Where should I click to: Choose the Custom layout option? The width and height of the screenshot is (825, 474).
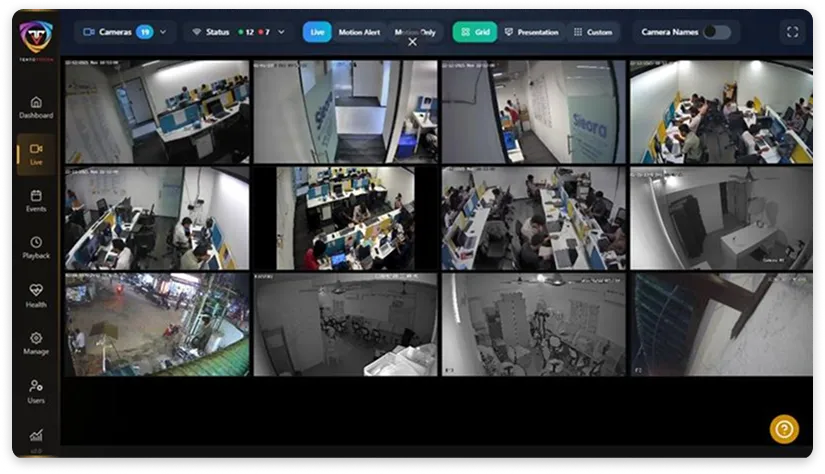592,32
